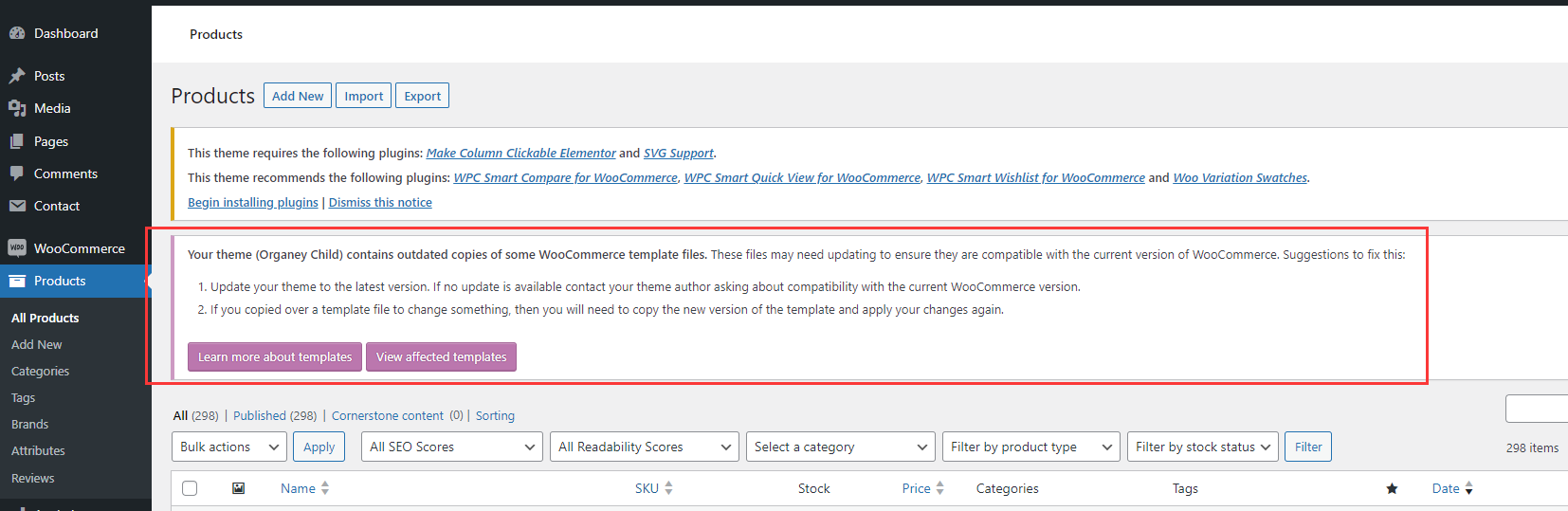Viewport: 1568px width, 511px height.
Task: Open Brands submenu item
Action: coord(30,424)
